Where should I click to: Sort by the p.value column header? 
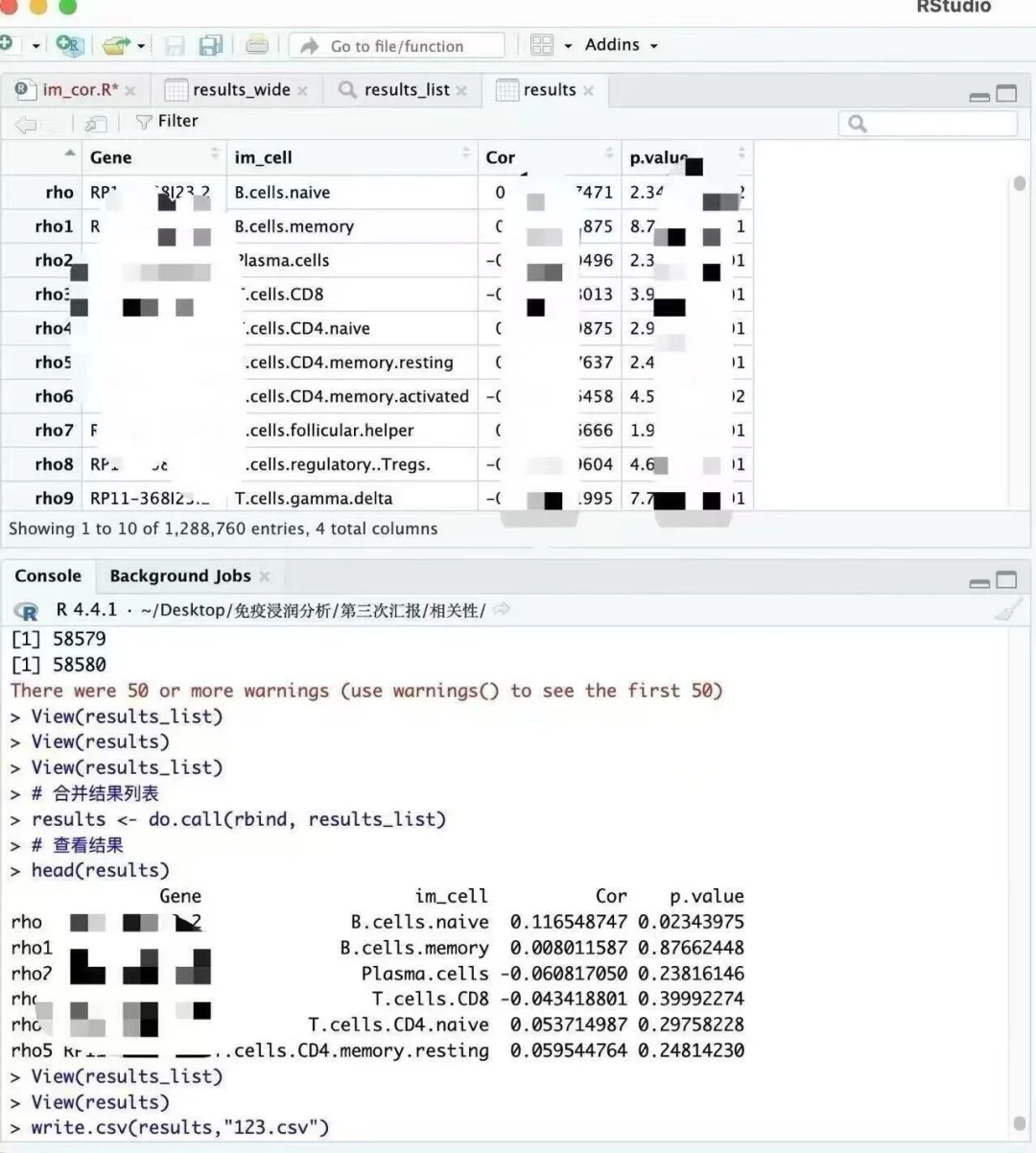687,157
